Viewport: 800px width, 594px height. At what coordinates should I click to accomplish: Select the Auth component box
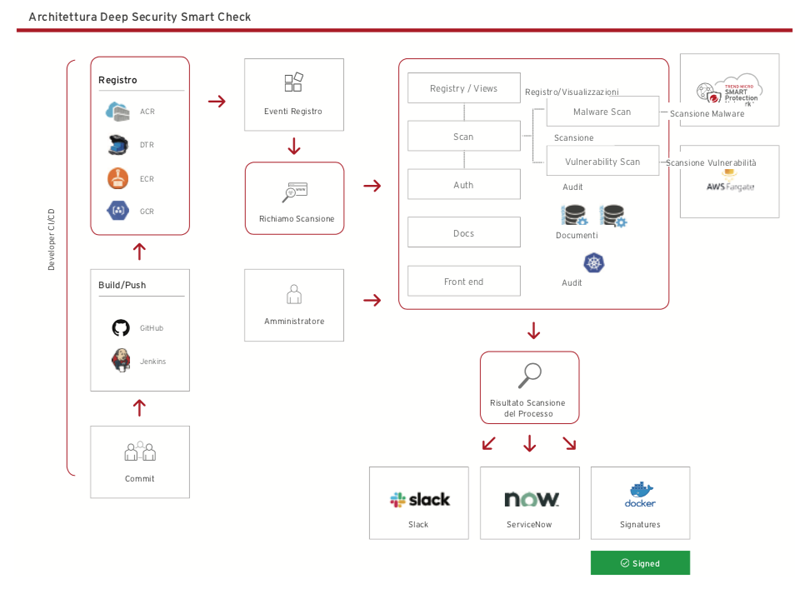coord(464,184)
